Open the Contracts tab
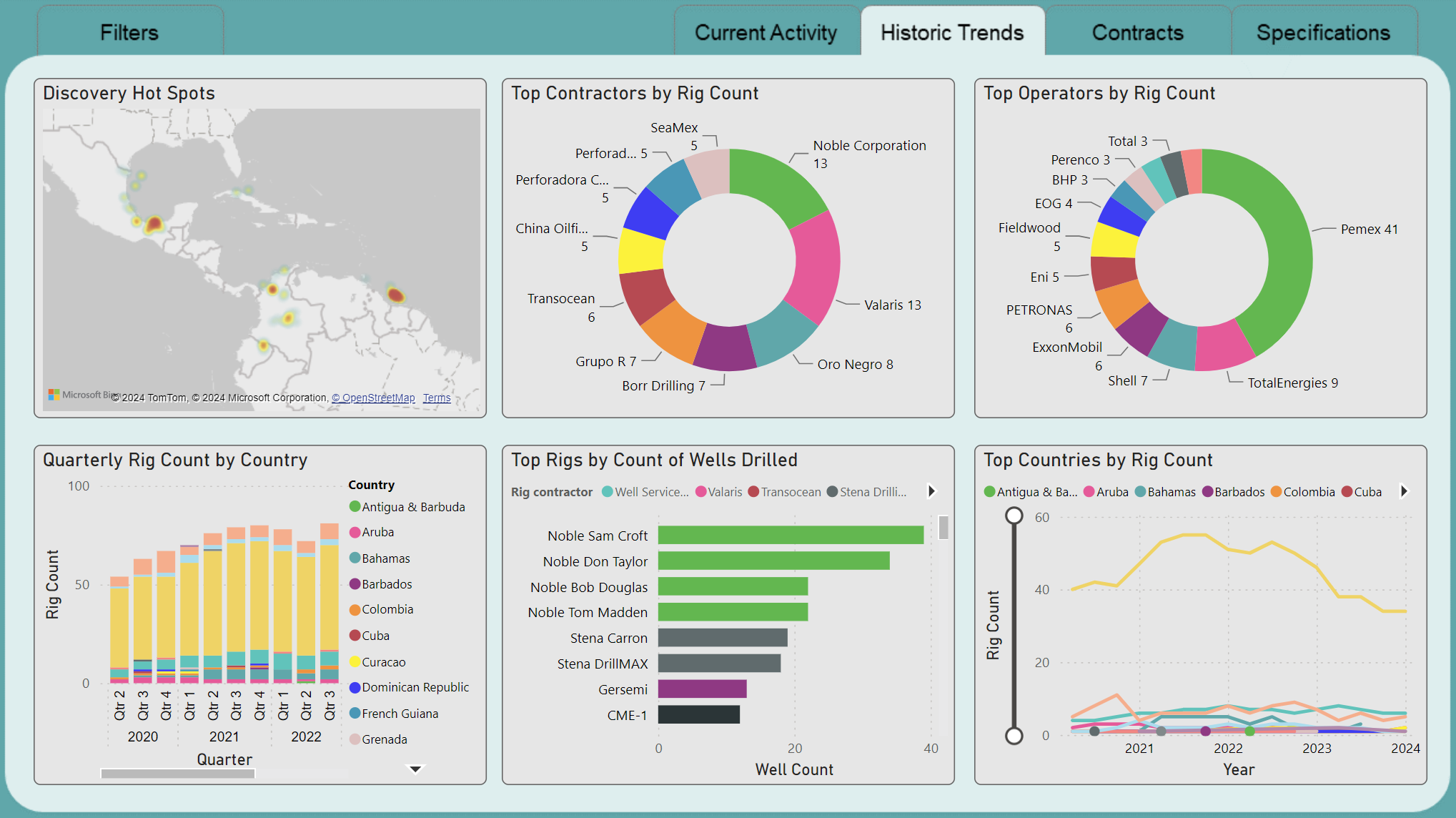The image size is (1456, 818). pyautogui.click(x=1137, y=33)
